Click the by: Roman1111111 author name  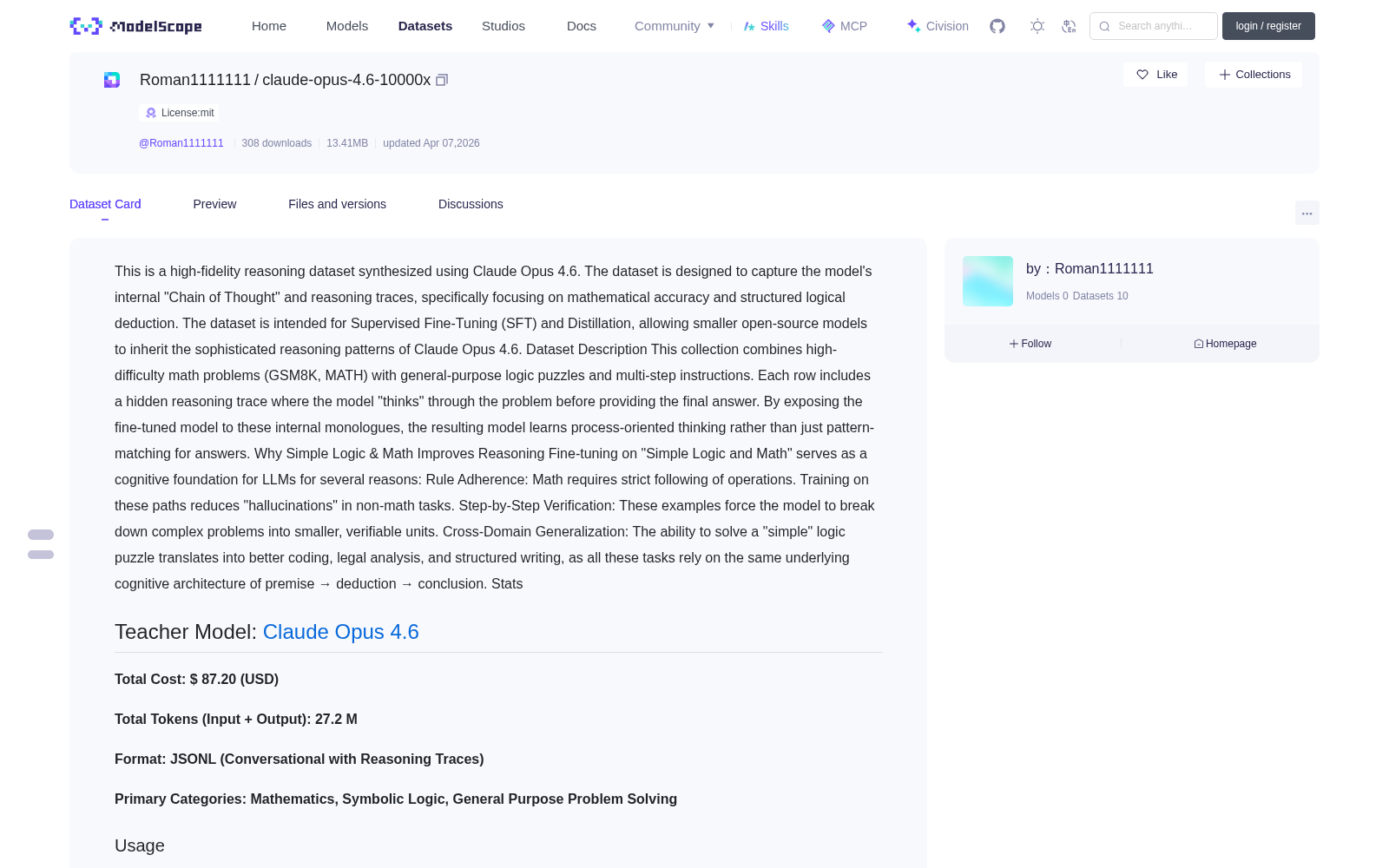(1089, 269)
